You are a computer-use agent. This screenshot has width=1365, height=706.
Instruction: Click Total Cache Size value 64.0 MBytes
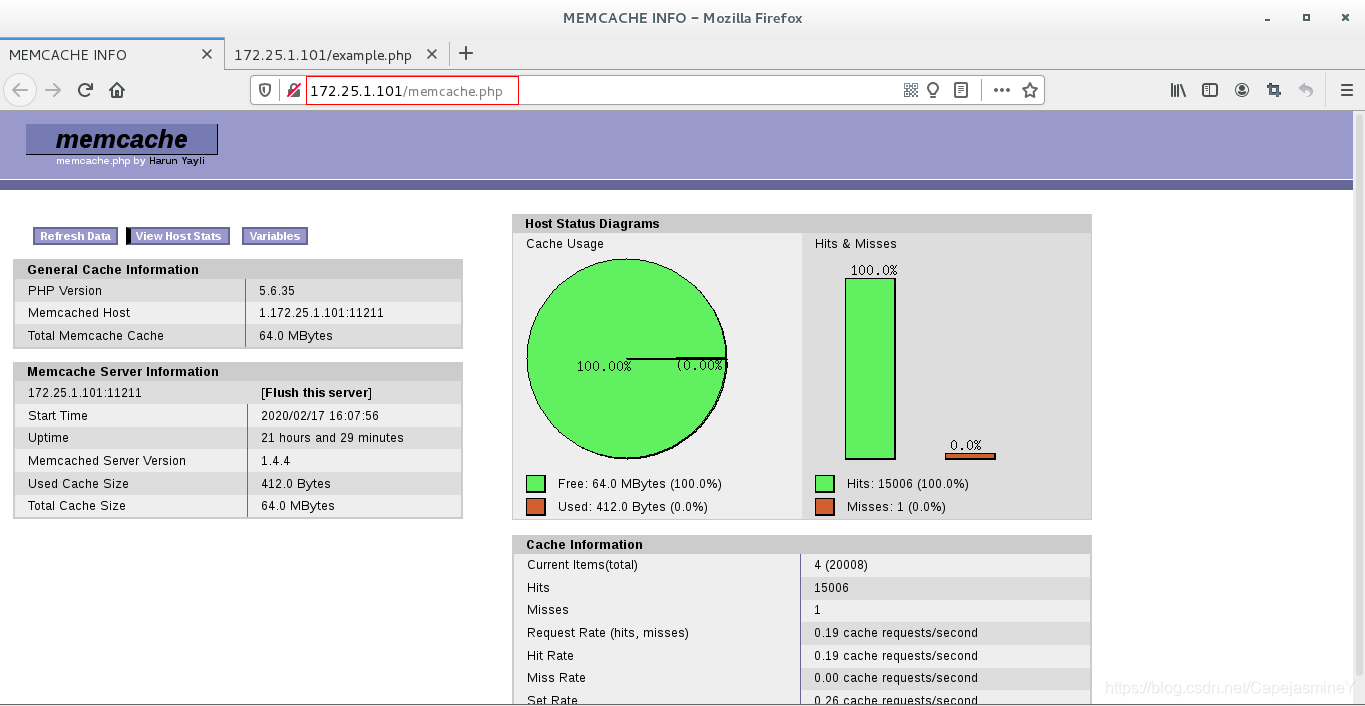(x=298, y=506)
